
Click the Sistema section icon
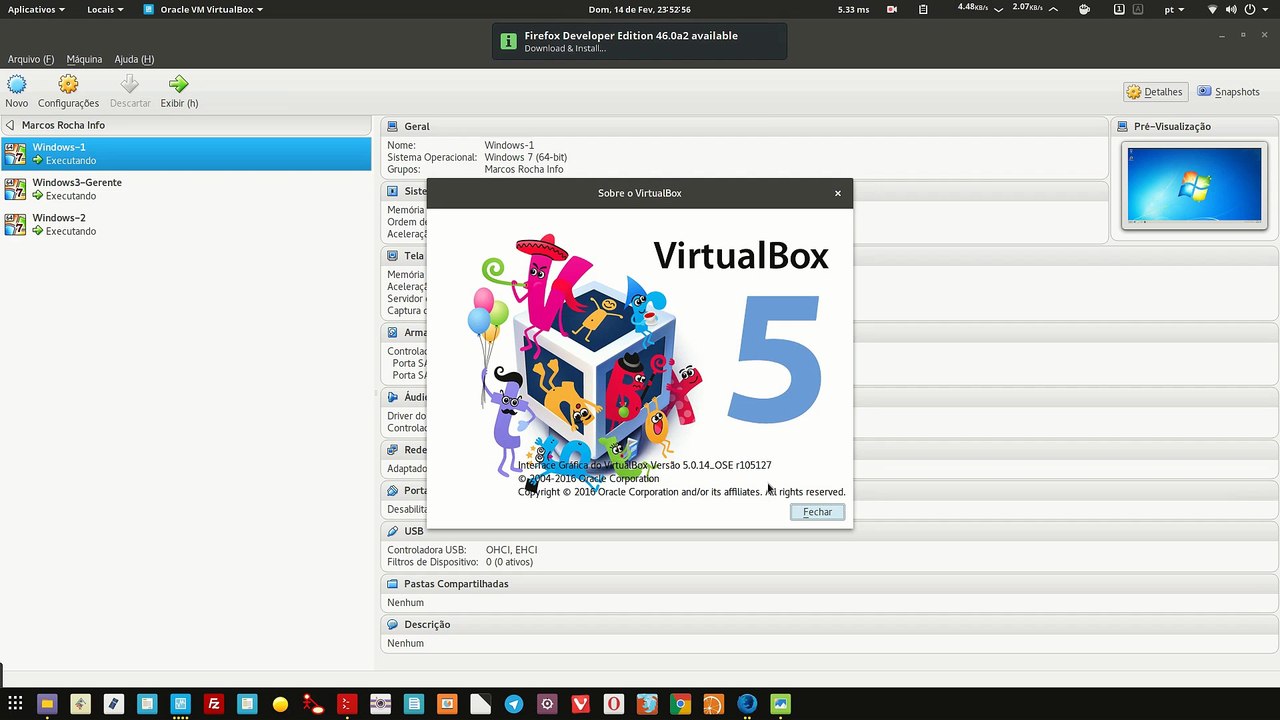pyautogui.click(x=393, y=190)
